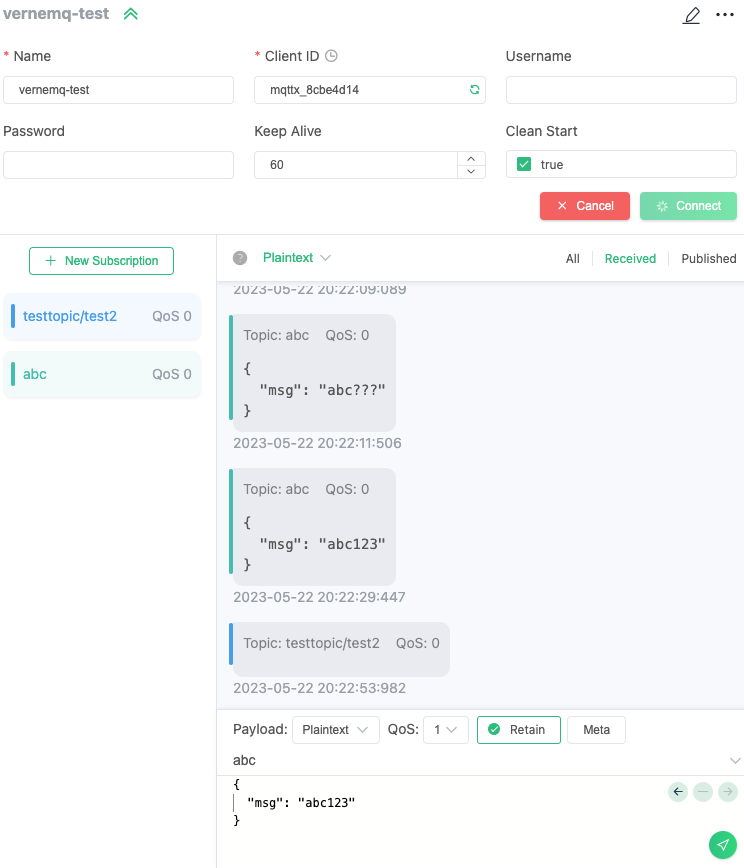The image size is (744, 868).
Task: Collapse the connection settings with the double chevron
Action: click(x=131, y=14)
